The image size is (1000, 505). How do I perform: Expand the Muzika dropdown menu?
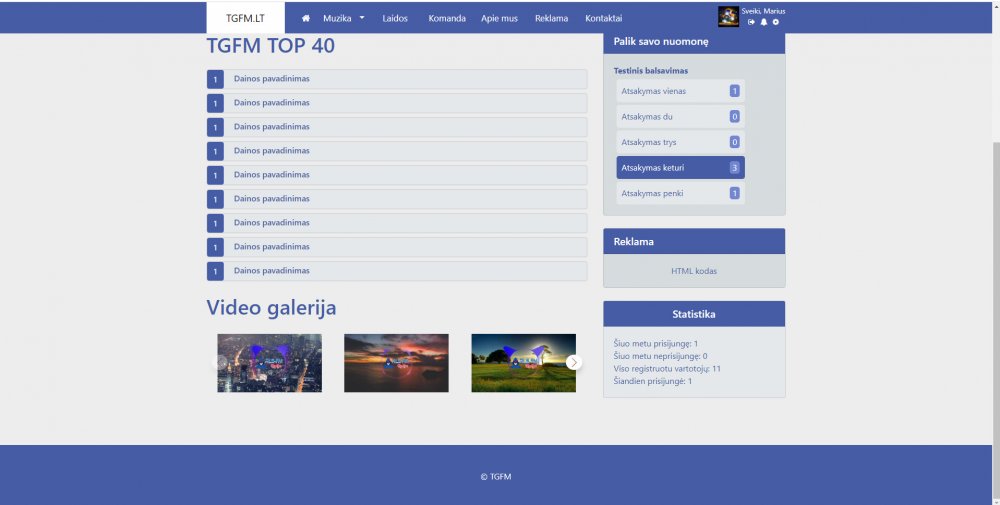[x=343, y=18]
